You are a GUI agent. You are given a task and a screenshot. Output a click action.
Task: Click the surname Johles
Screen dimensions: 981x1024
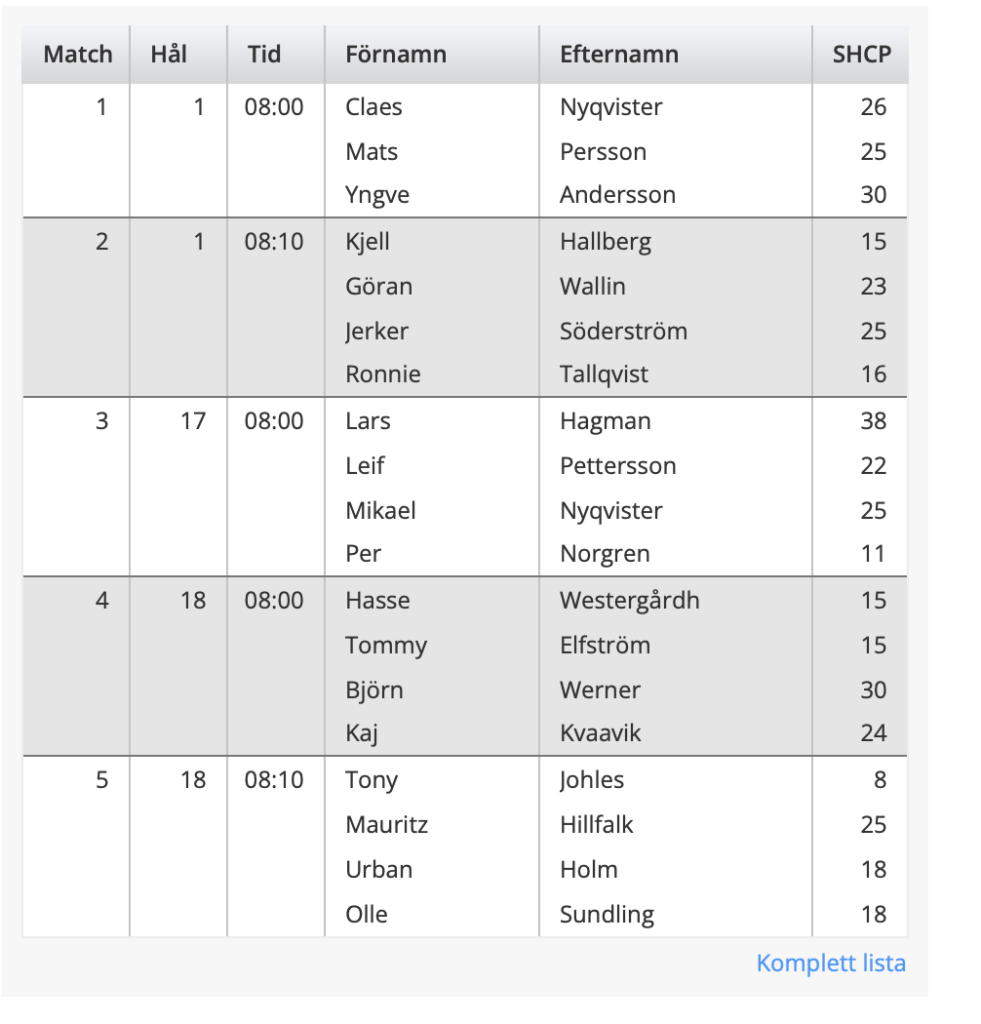(591, 780)
